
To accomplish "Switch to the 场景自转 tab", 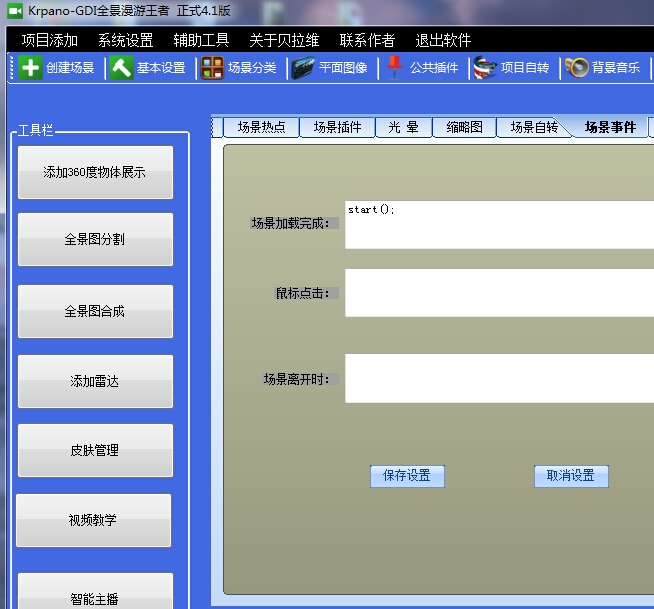I will [x=532, y=127].
